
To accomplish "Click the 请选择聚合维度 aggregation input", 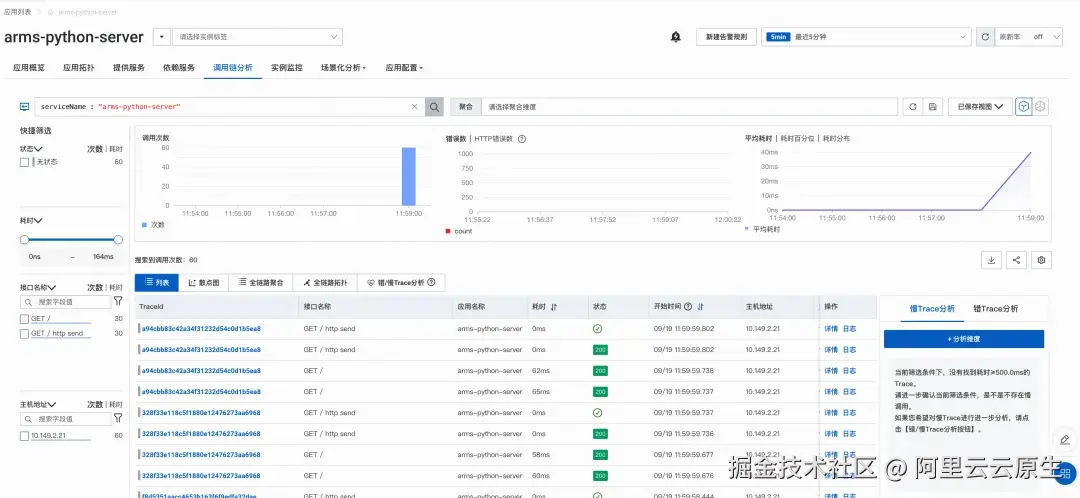I will coord(689,107).
